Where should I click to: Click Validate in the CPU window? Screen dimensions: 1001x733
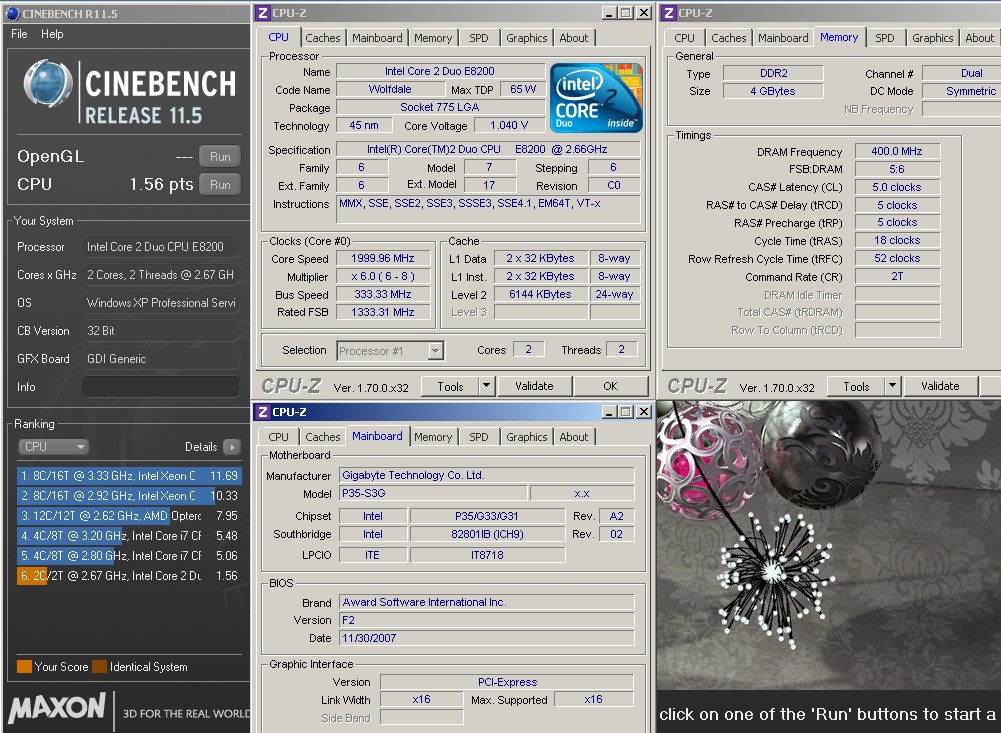pos(534,386)
